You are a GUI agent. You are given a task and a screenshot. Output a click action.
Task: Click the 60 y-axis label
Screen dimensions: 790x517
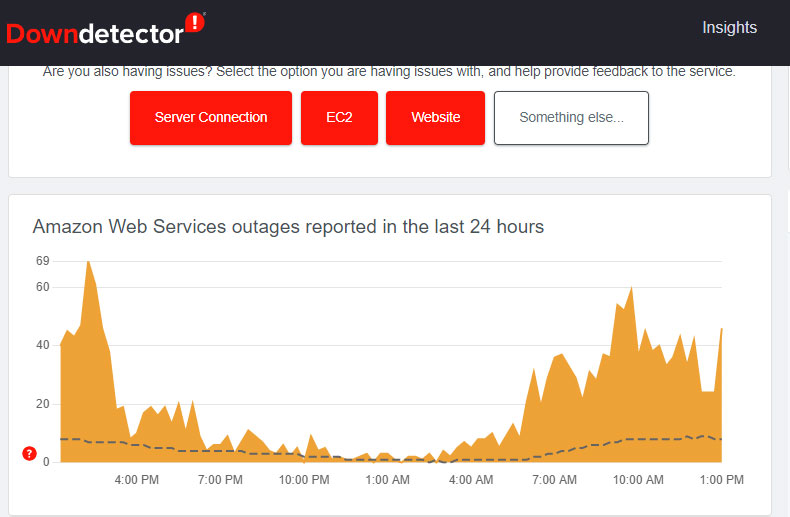pyautogui.click(x=43, y=287)
